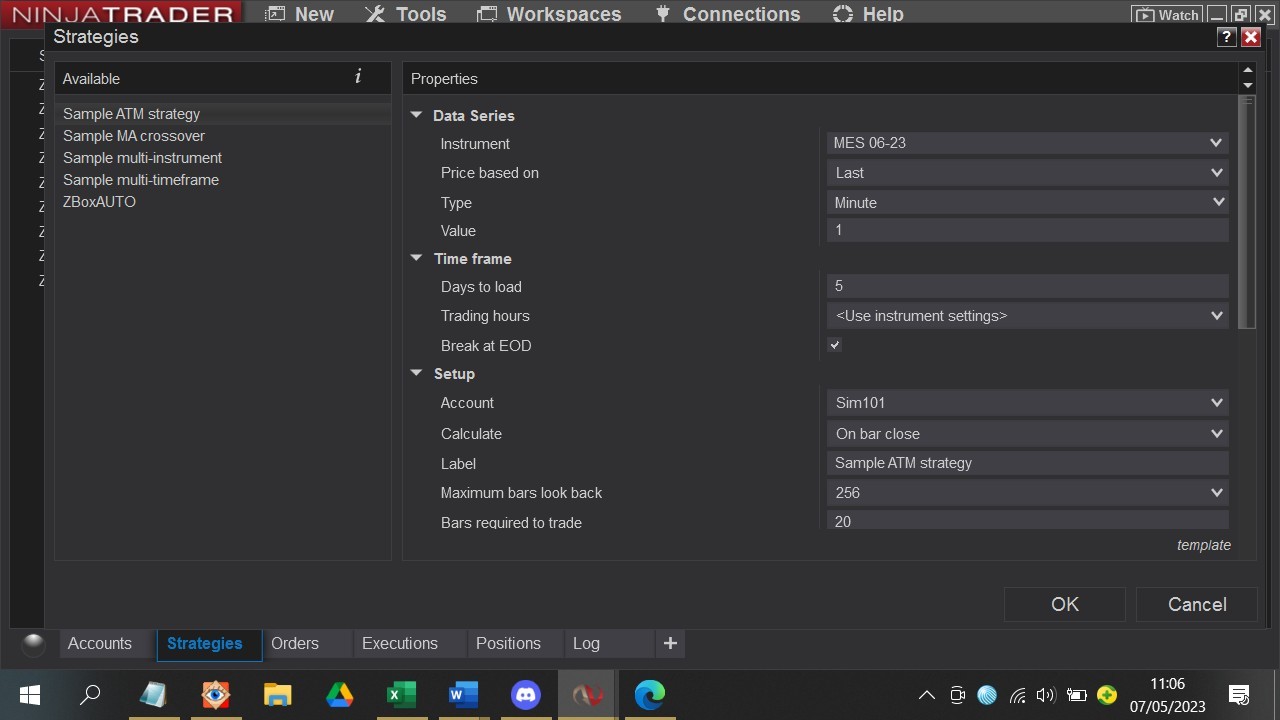The image size is (1280, 720).
Task: Click the connection status indicator beside the Accounts tab
Action: click(33, 644)
